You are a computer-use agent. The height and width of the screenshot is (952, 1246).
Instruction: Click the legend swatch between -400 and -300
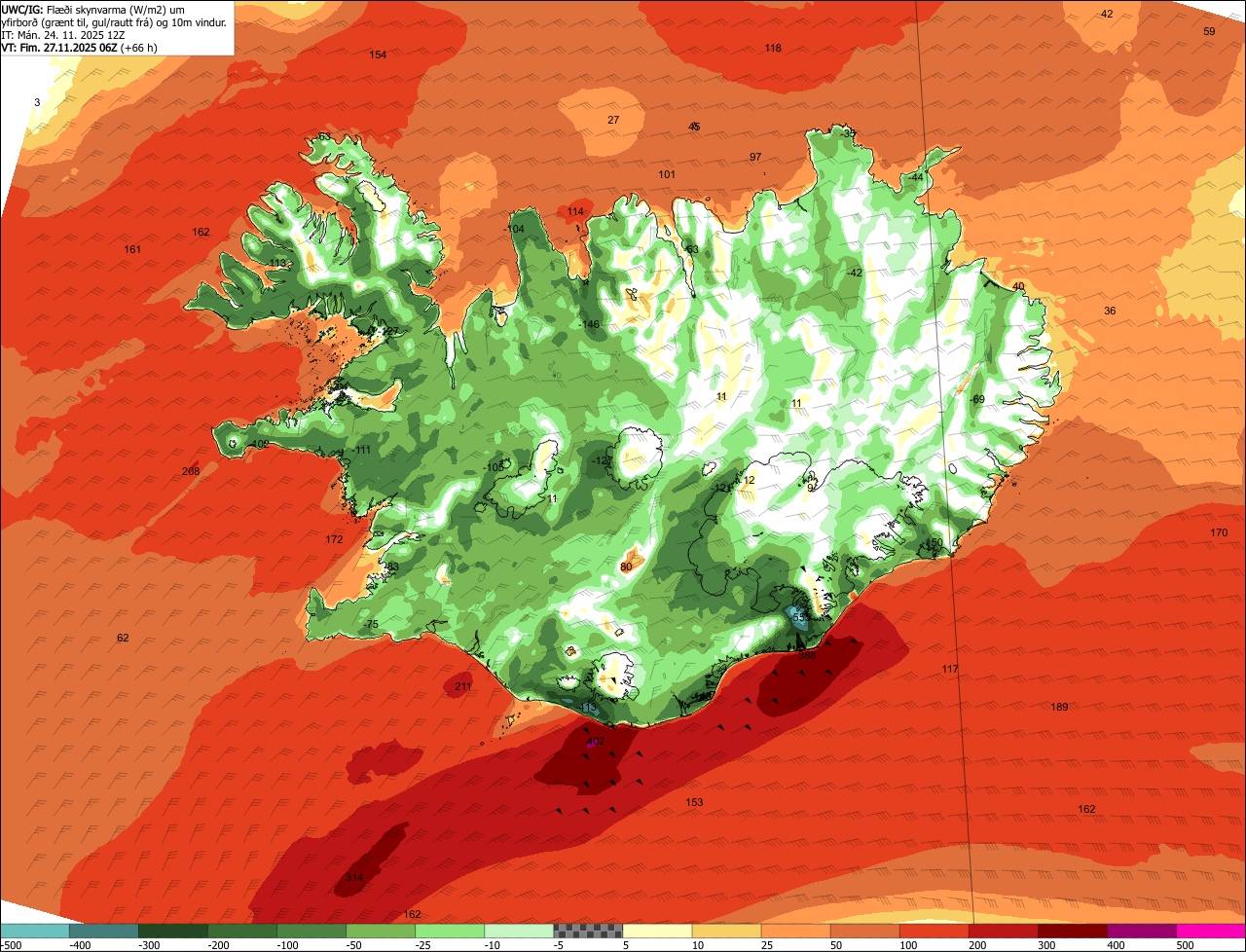click(104, 931)
